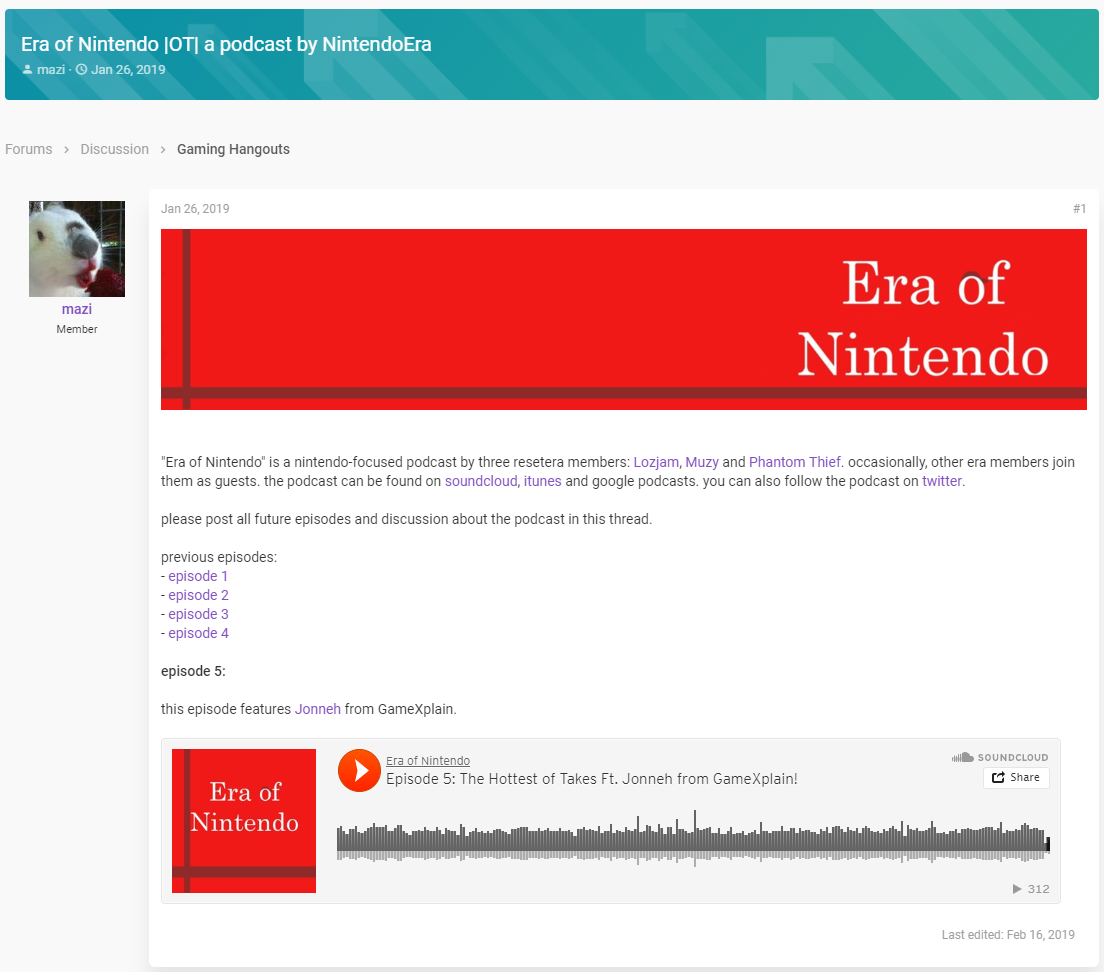
Task: Open the Muzy member link
Action: coord(702,462)
